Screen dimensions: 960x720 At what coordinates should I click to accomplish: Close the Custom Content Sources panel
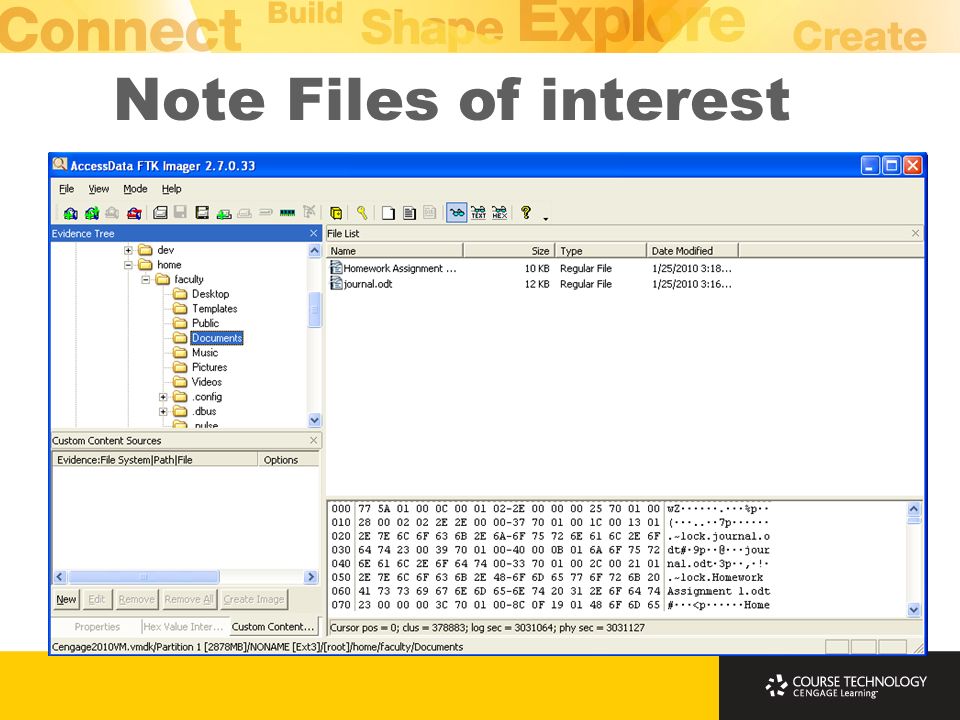313,440
